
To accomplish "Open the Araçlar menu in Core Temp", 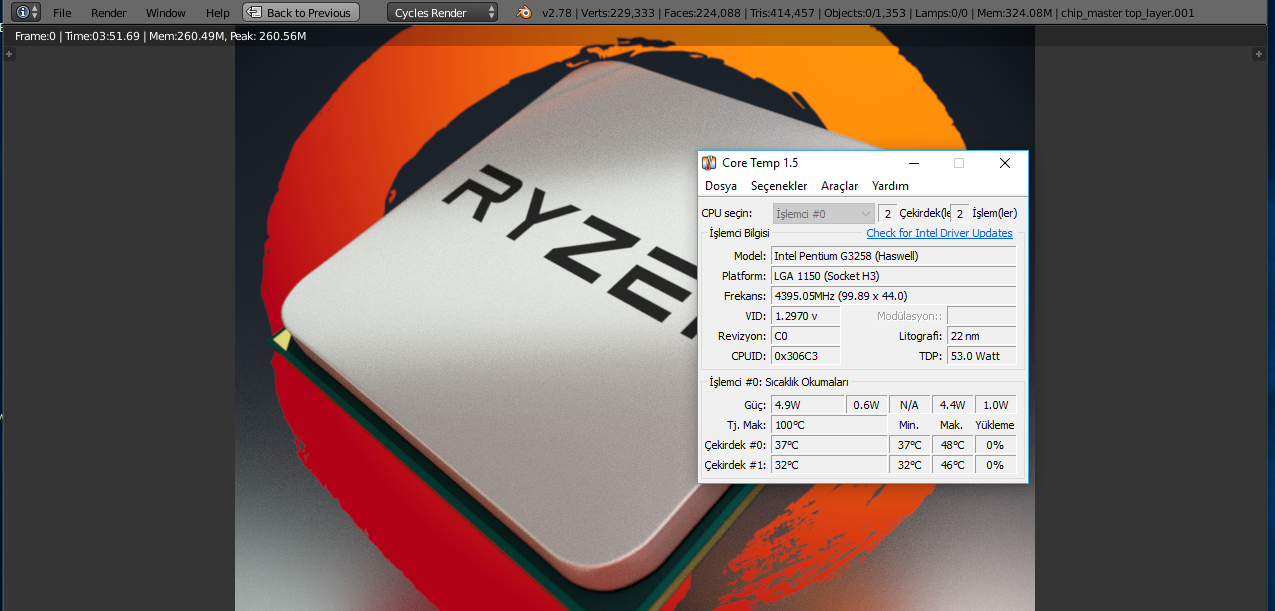I will click(840, 186).
